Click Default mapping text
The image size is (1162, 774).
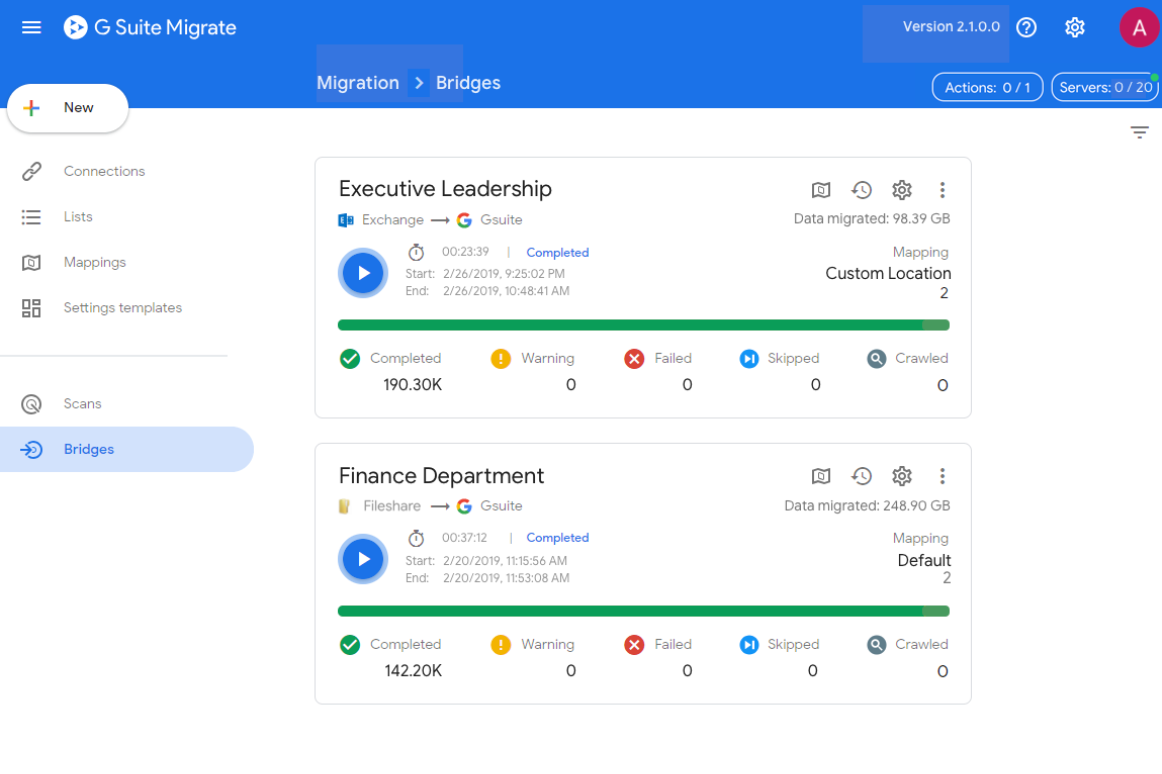point(924,560)
